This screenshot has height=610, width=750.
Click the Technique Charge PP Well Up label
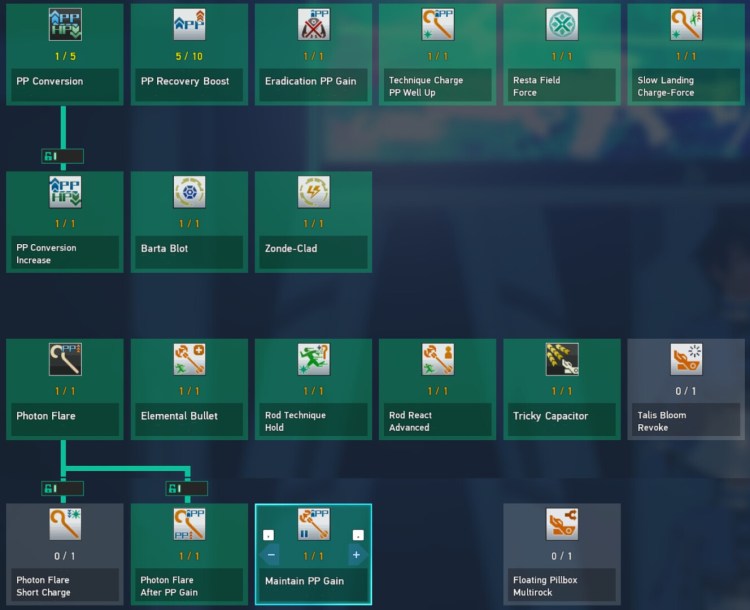437,87
